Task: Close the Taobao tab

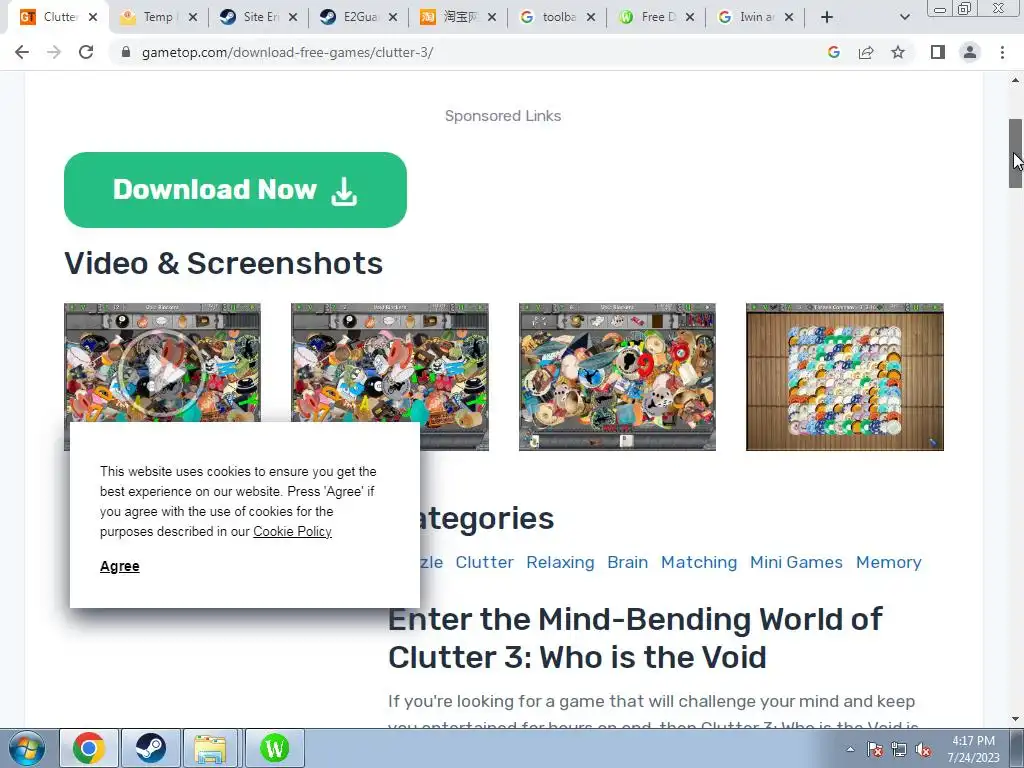Action: (x=492, y=17)
